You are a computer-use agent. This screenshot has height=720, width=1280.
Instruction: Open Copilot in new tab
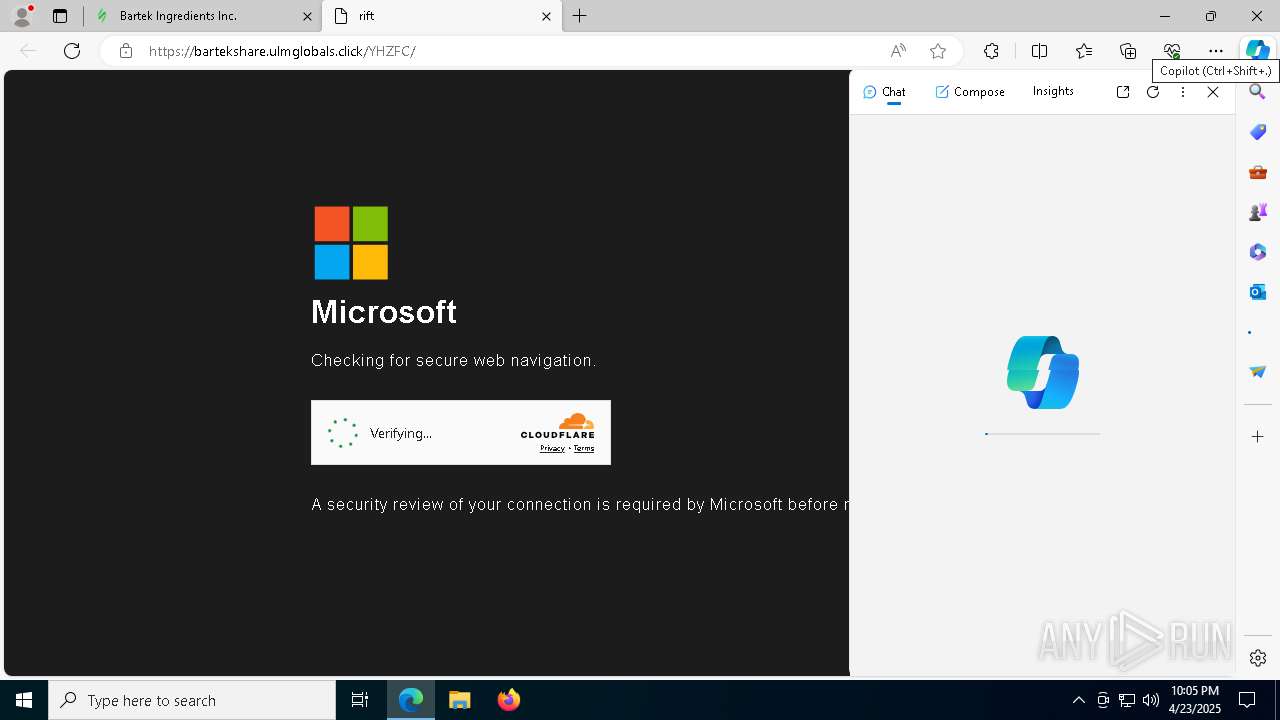click(x=1123, y=92)
